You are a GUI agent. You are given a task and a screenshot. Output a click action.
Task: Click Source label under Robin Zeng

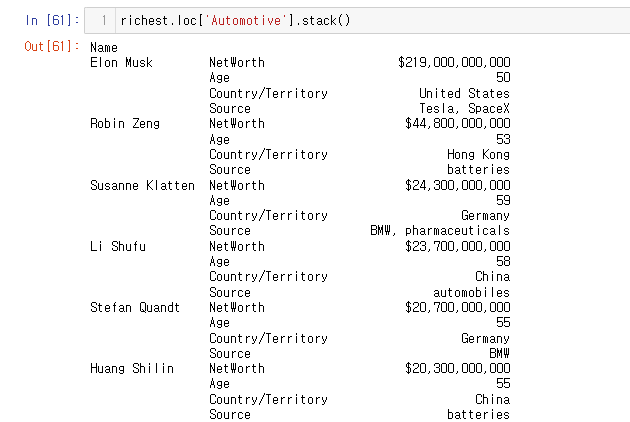[x=230, y=170]
